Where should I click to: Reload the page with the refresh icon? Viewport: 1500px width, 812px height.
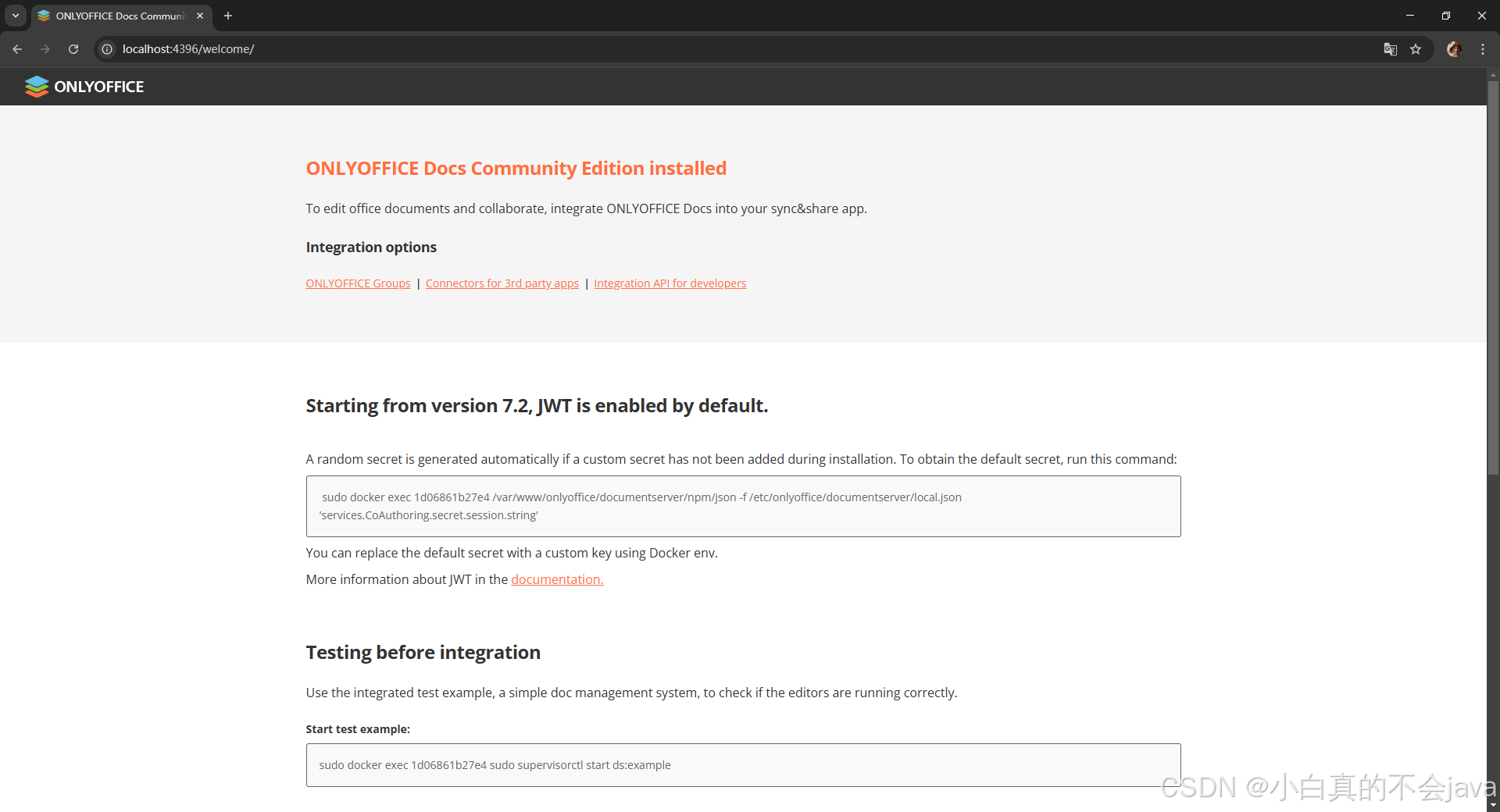73,49
